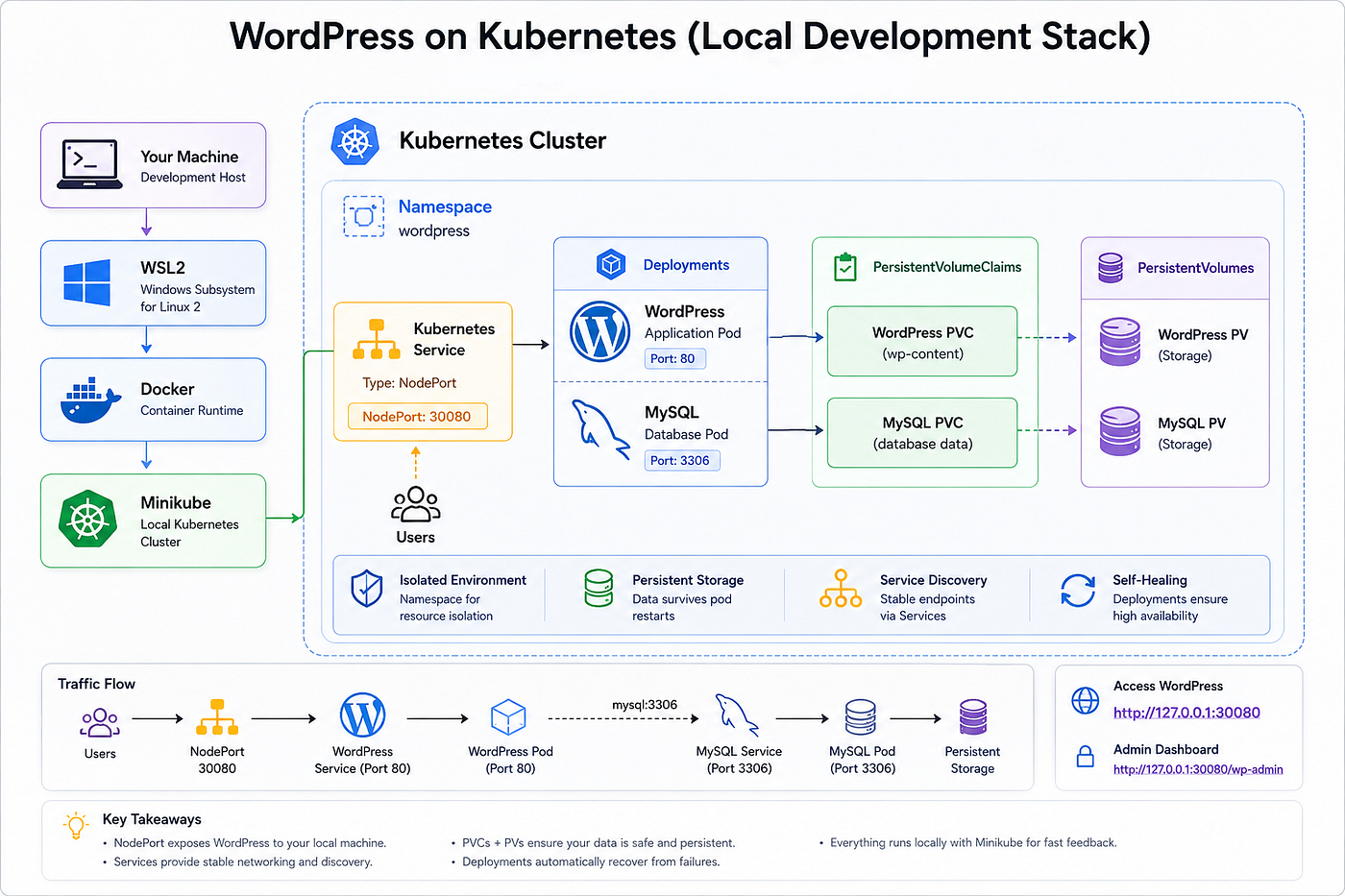Click the blue Kubernetes Cluster helm logo

pyautogui.click(x=355, y=142)
